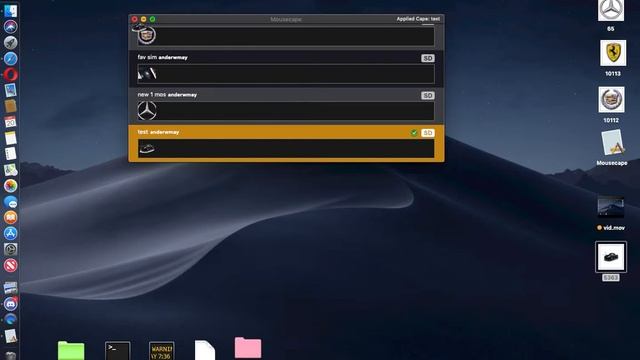This screenshot has width=640, height=360.
Task: Select the 'new 1 mos' cape row
Action: (x=286, y=106)
